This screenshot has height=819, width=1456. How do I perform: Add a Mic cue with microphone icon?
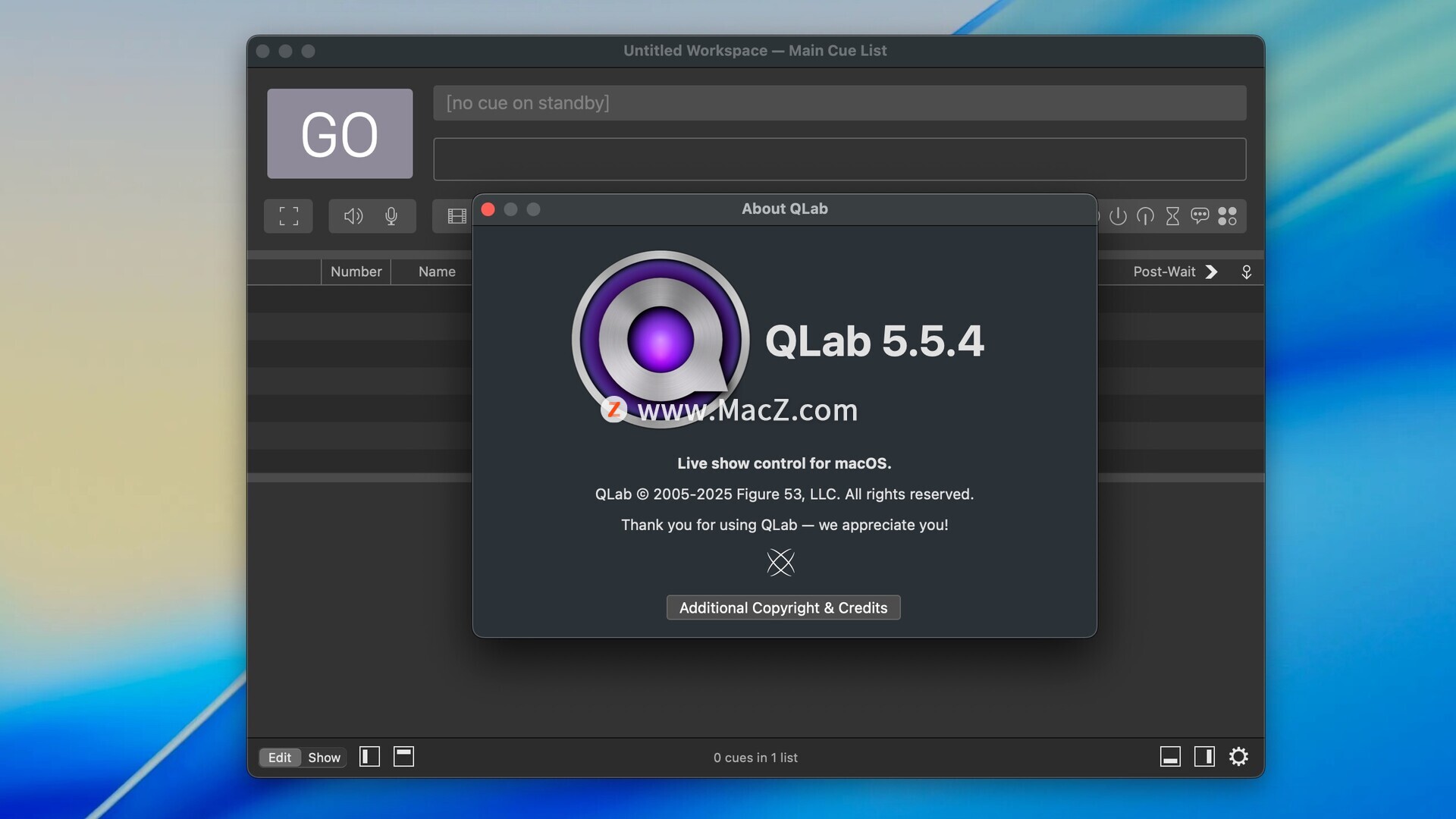pos(391,216)
